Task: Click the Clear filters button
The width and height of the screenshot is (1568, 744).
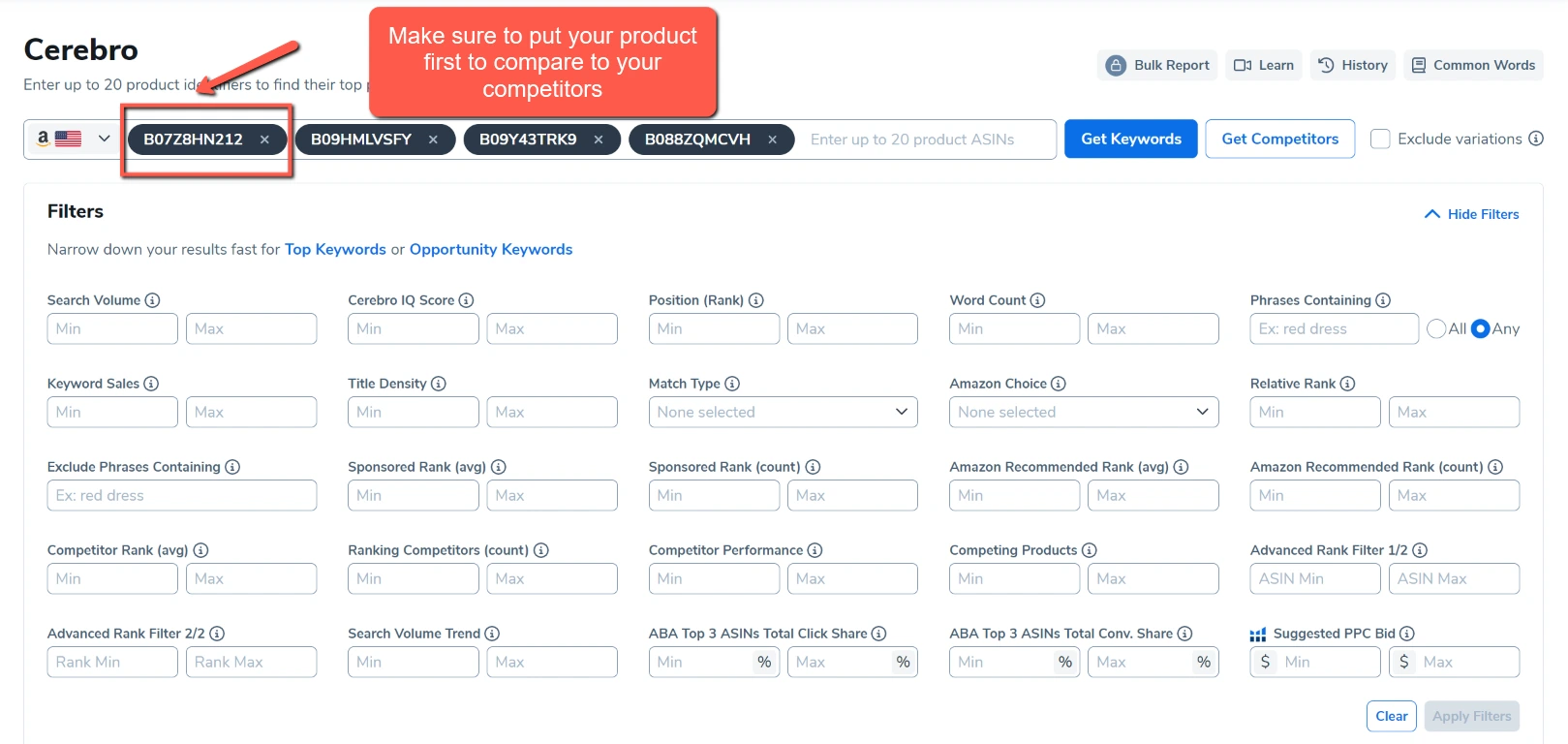Action: pos(1392,716)
